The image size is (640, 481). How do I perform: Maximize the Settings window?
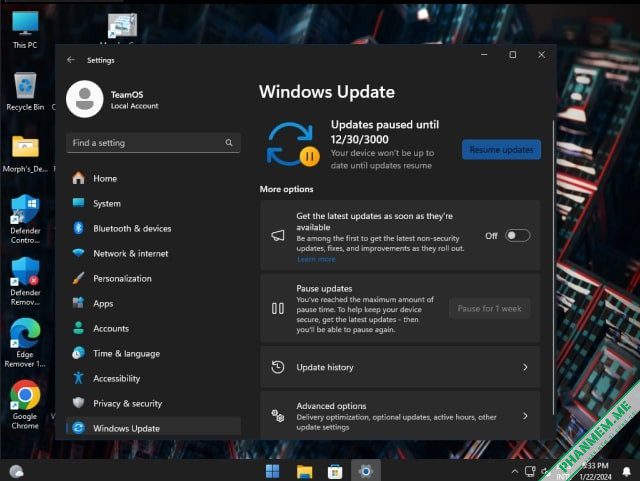coord(513,55)
